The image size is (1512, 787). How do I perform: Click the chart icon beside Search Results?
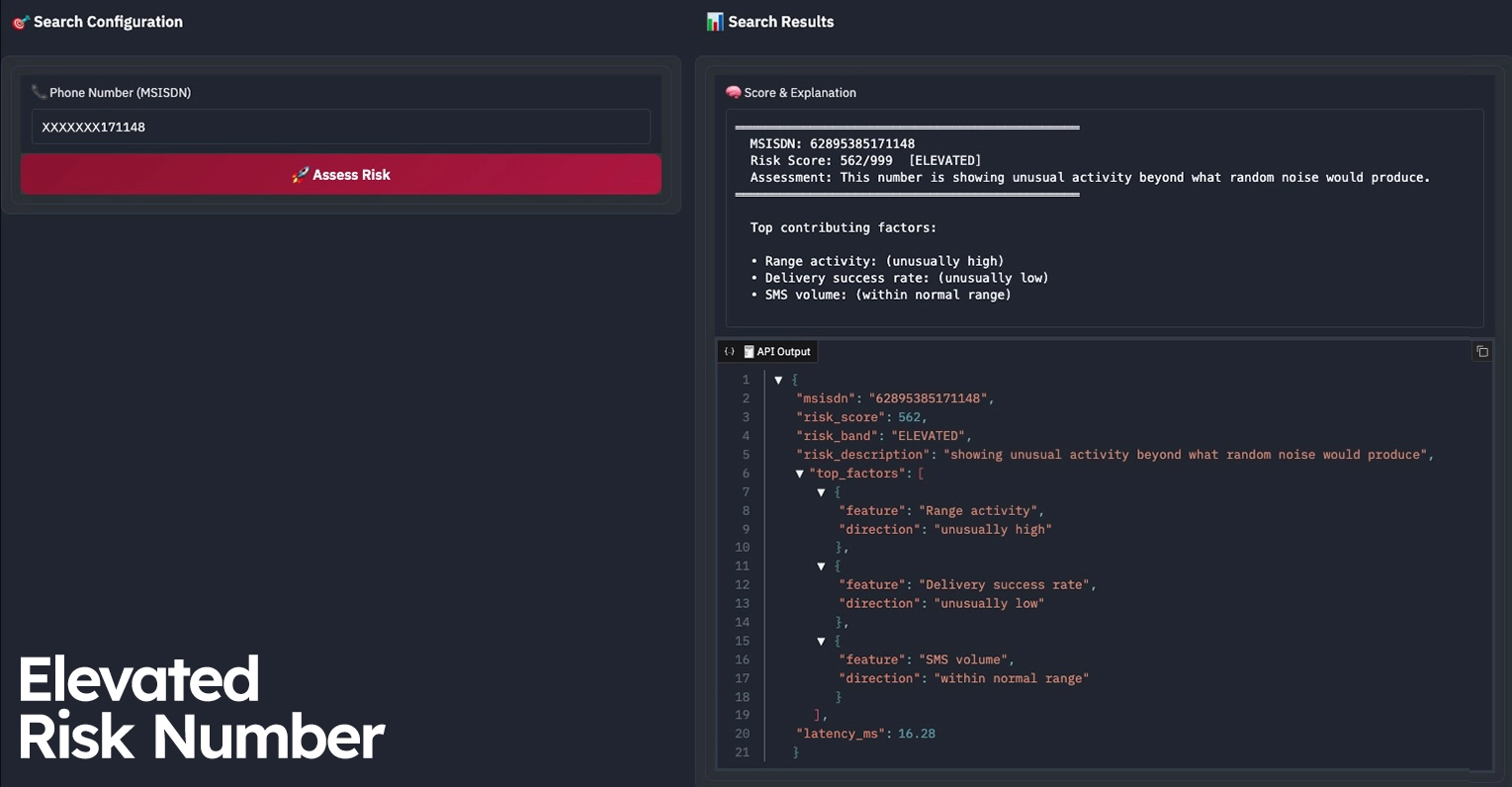tap(715, 22)
